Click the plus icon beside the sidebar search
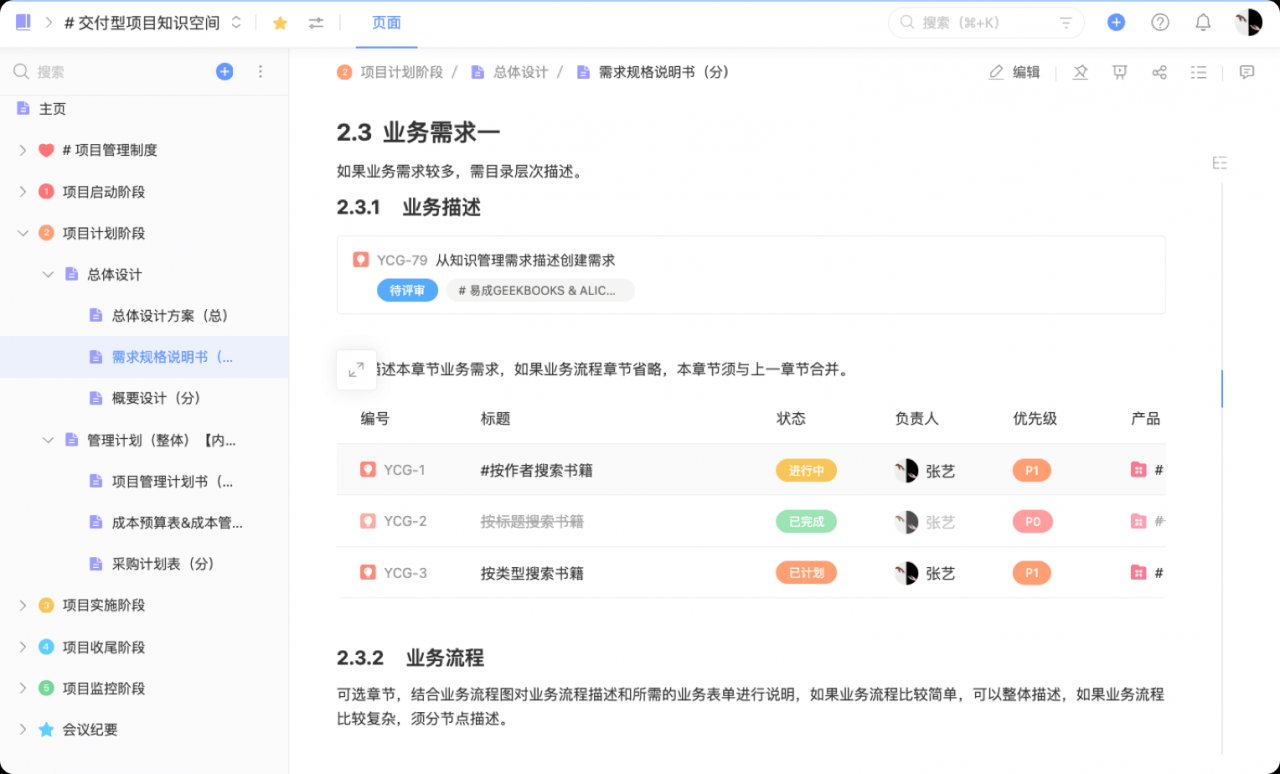Viewport: 1280px width, 774px height. click(224, 71)
